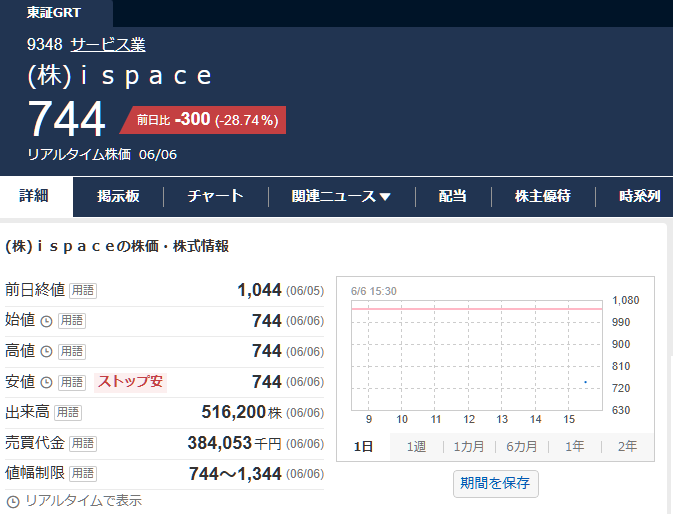Click the stock code 9348
The width and height of the screenshot is (673, 514).
coord(45,45)
